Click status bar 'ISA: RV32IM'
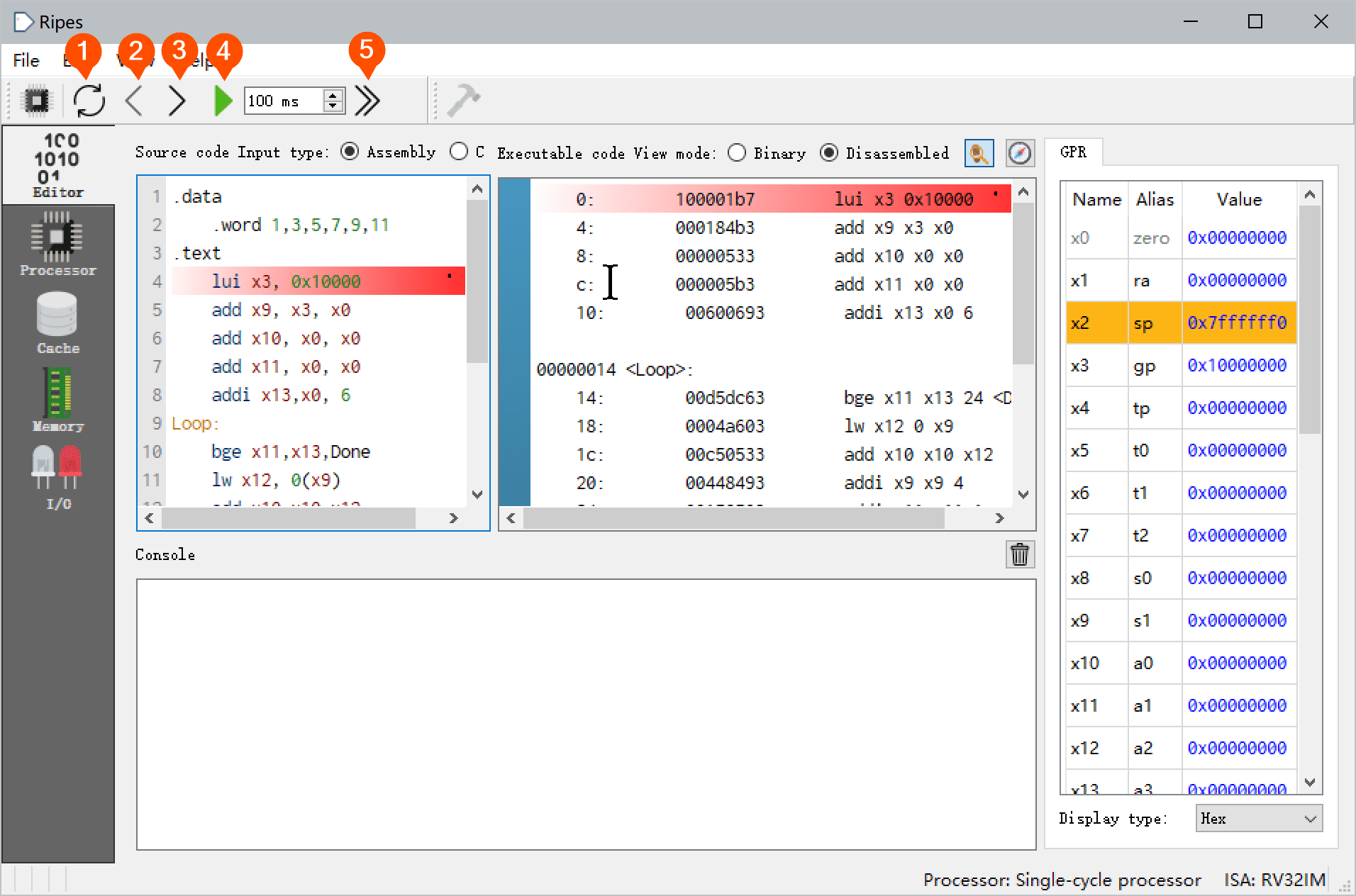 click(1274, 880)
